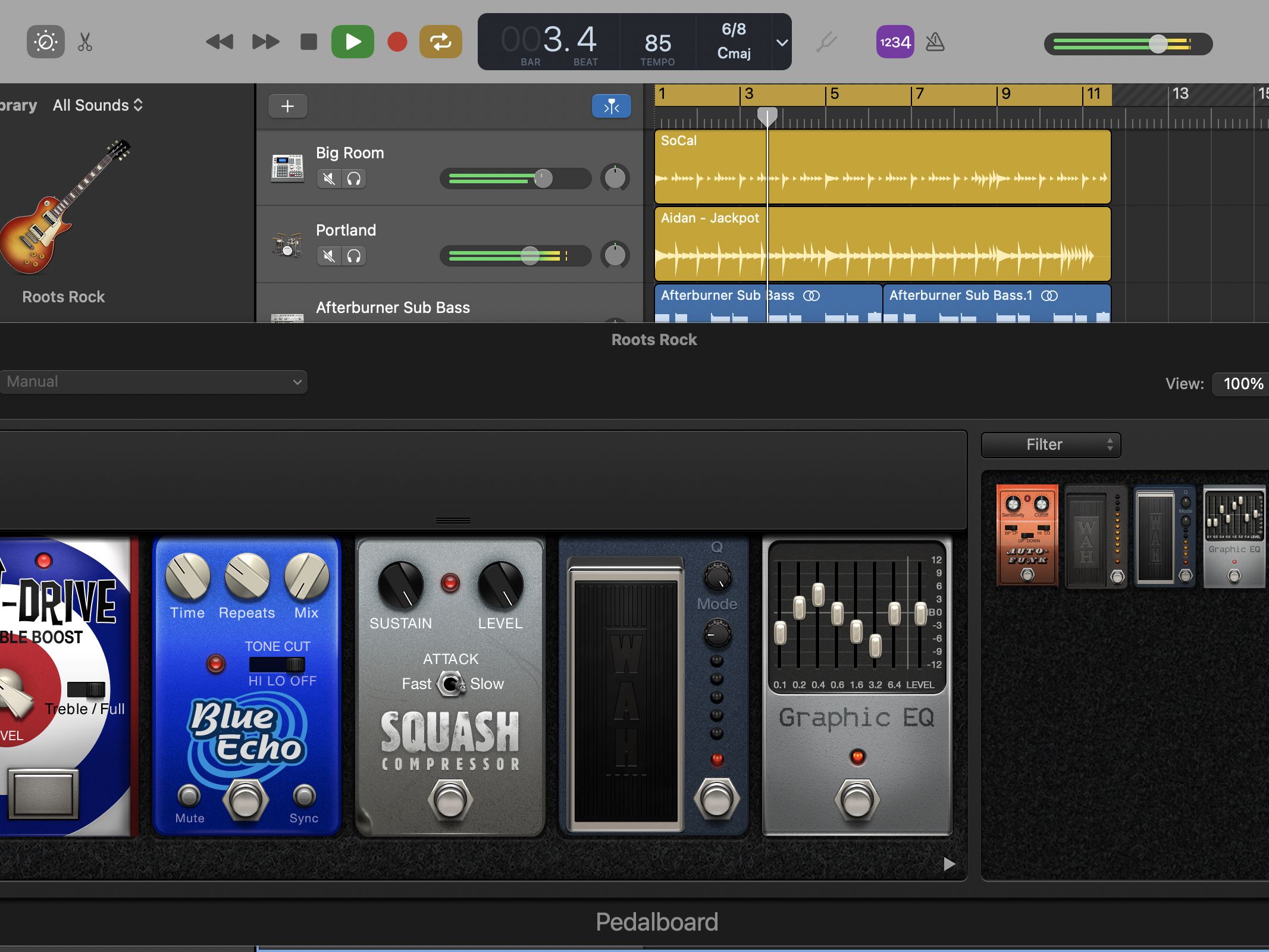Click the Smart Controls dial icon
This screenshot has width=1269, height=952.
(45, 42)
